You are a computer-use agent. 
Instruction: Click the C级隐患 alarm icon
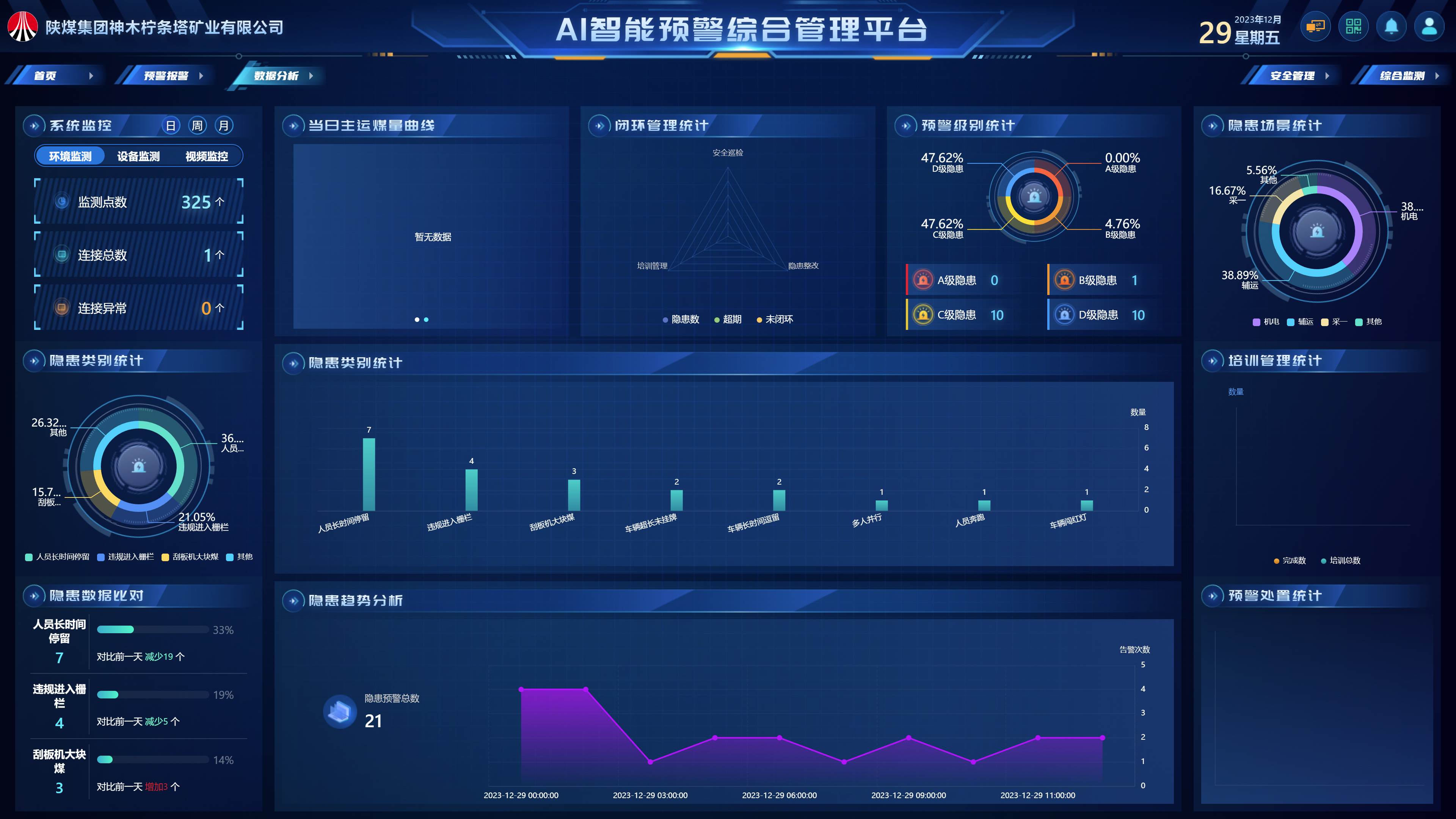pos(923,315)
